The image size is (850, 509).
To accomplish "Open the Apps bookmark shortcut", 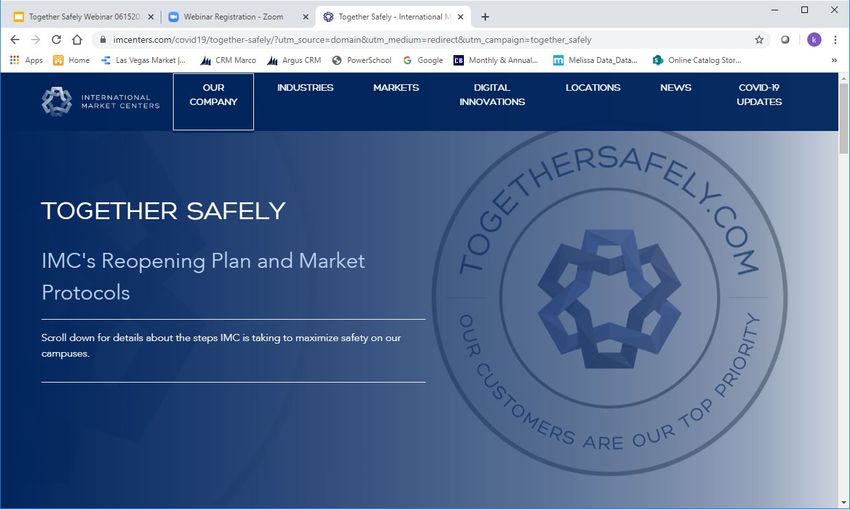I will pos(26,60).
